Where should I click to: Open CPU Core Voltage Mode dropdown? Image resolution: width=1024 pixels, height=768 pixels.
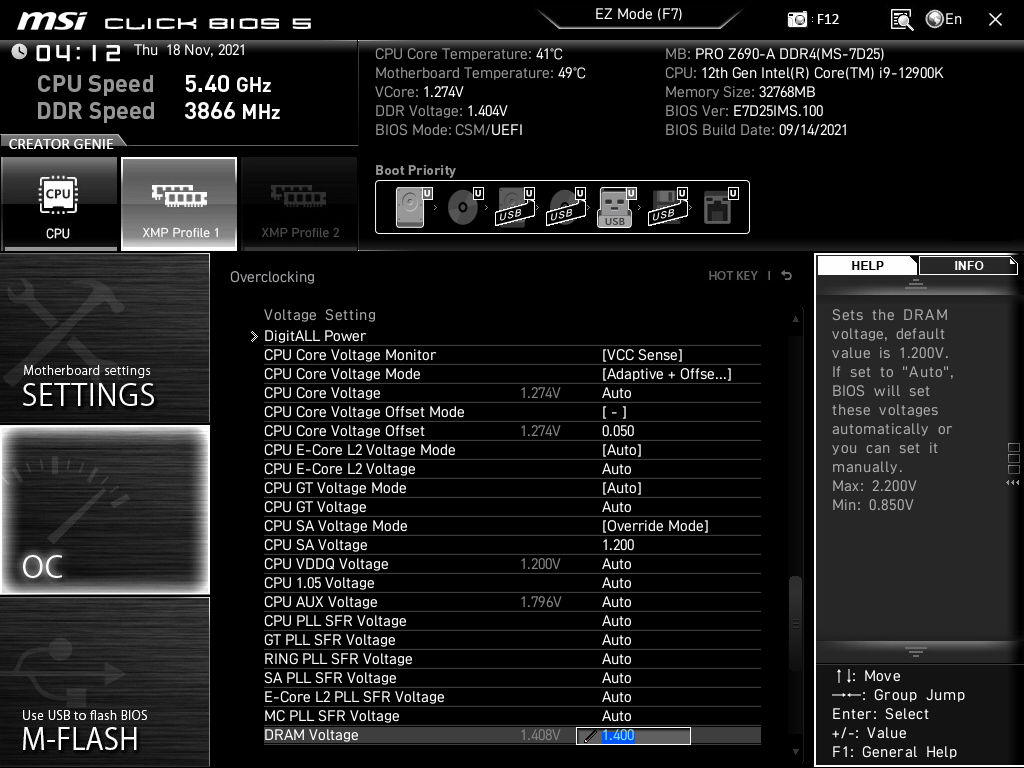pyautogui.click(x=666, y=374)
